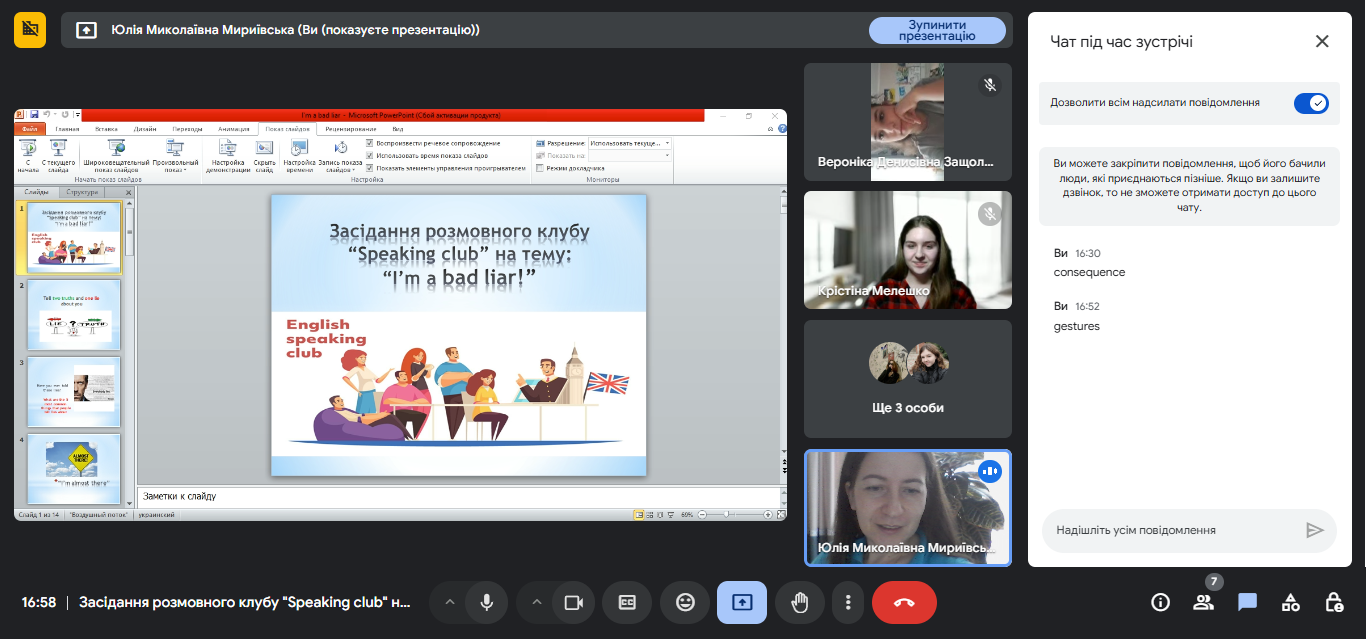Switch to the 'Анимация' ribbon tab
The height and width of the screenshot is (639, 1366).
(x=233, y=129)
